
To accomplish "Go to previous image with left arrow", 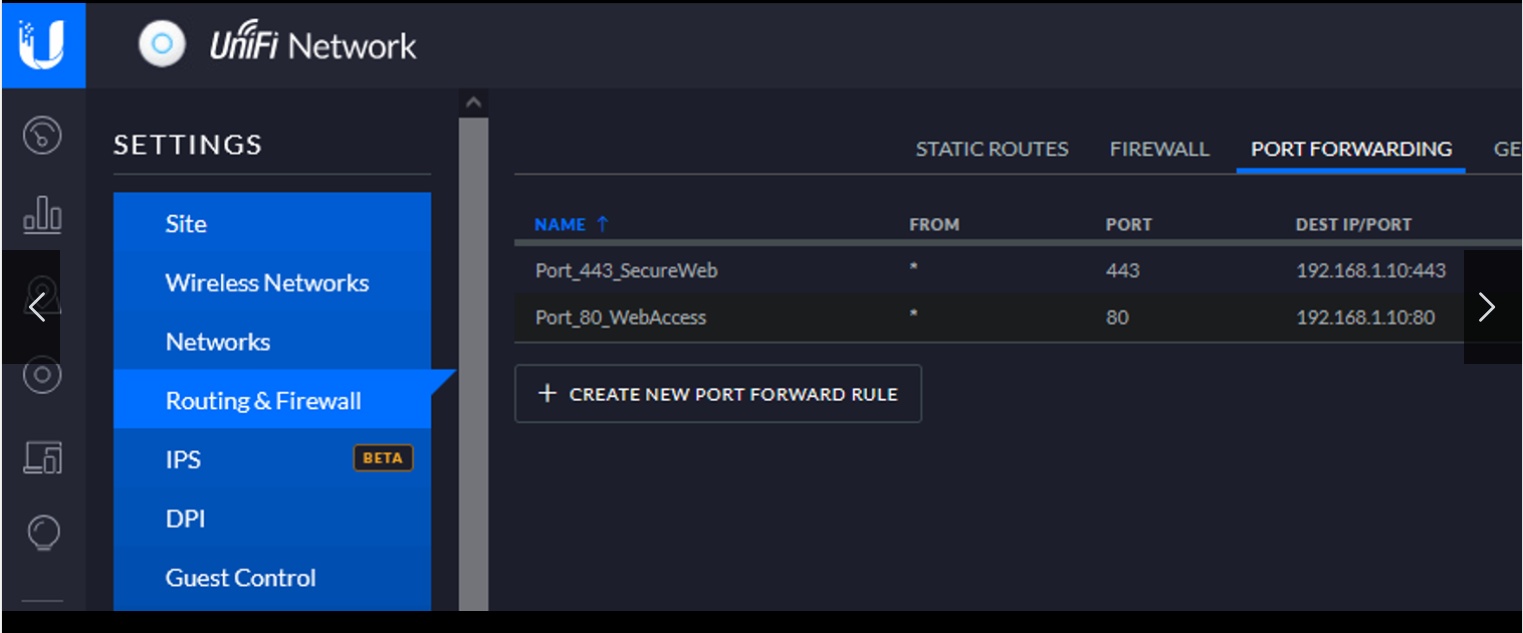I will point(32,307).
